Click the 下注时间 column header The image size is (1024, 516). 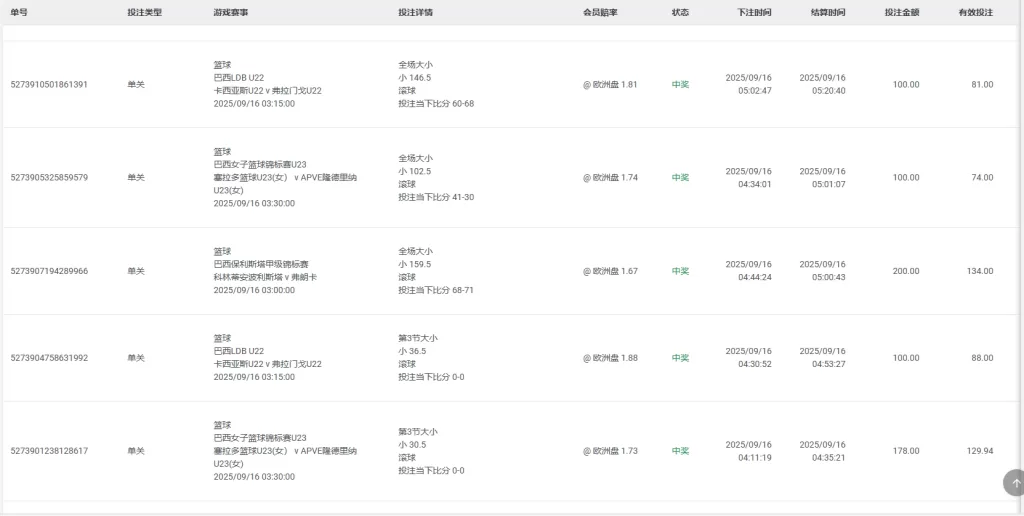tap(754, 13)
